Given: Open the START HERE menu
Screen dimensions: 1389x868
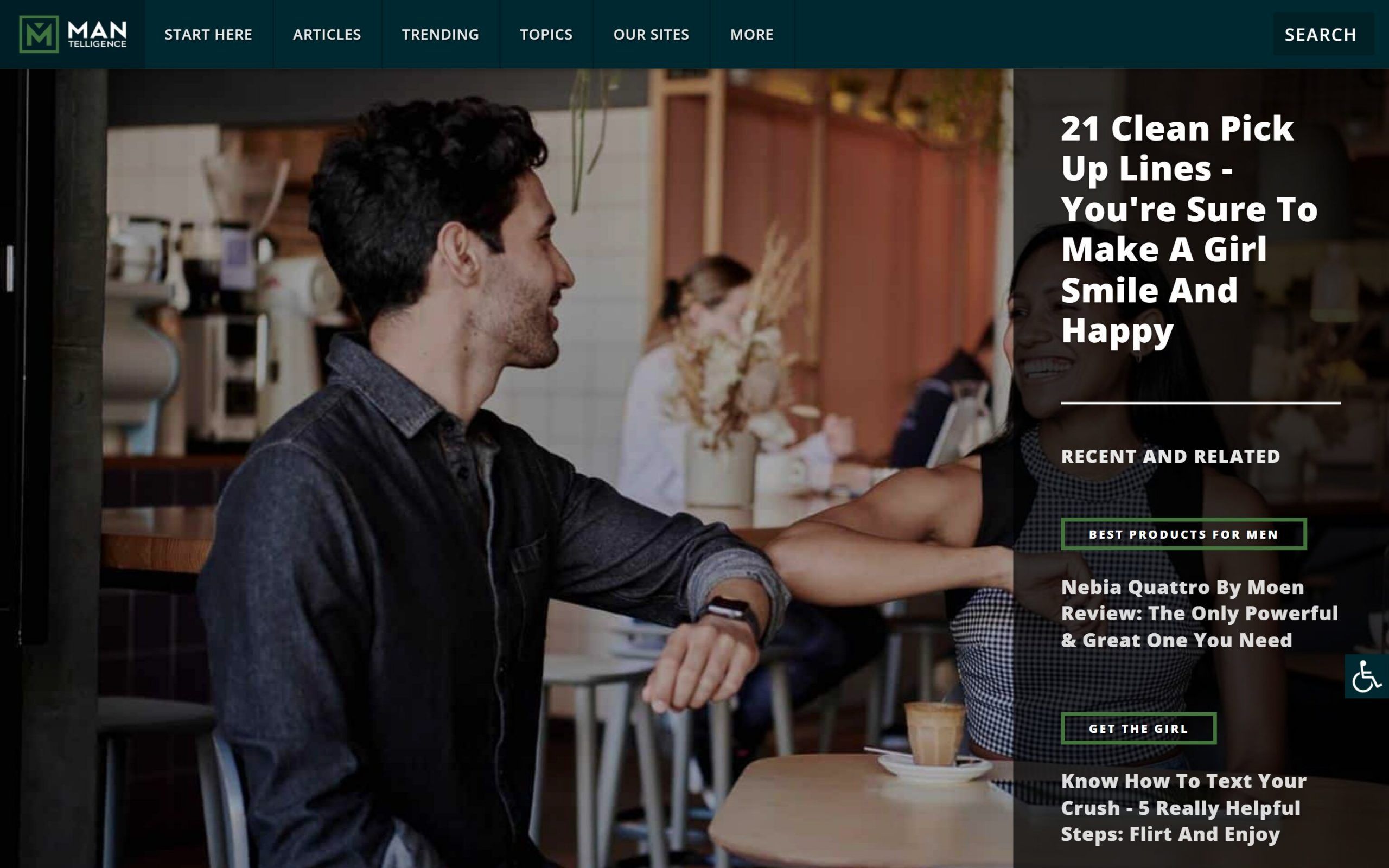Looking at the screenshot, I should click(208, 34).
